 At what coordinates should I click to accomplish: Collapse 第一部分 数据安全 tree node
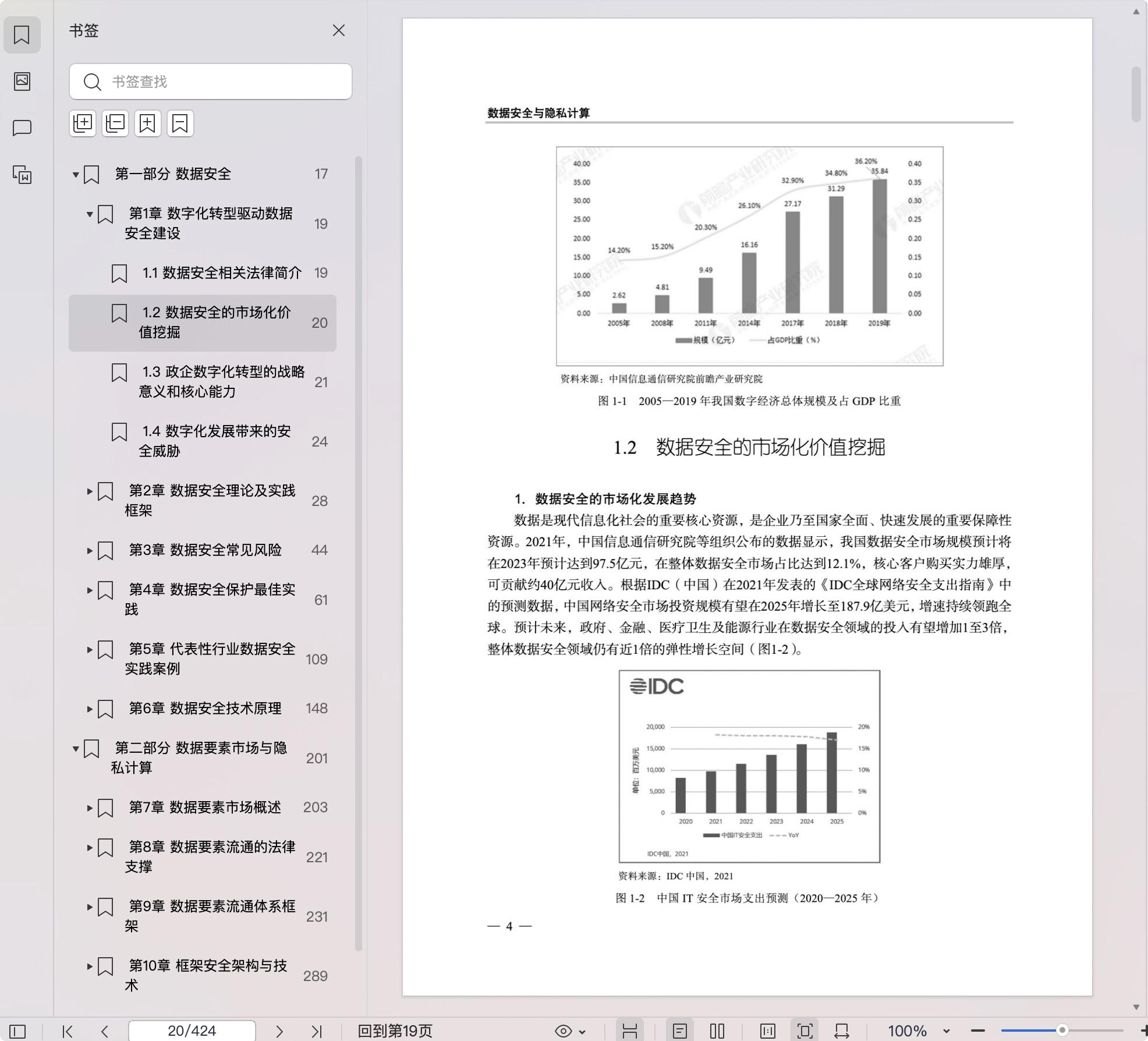click(76, 175)
